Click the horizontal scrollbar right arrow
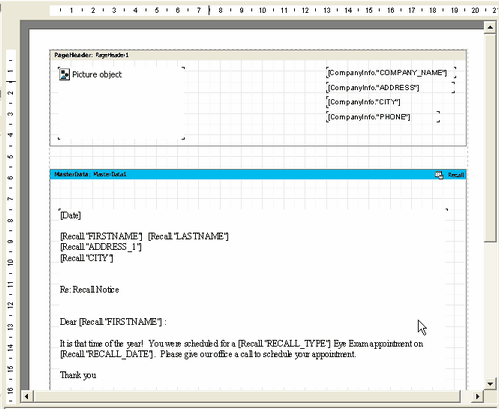This screenshot has width=499, height=409. pyautogui.click(x=477, y=396)
